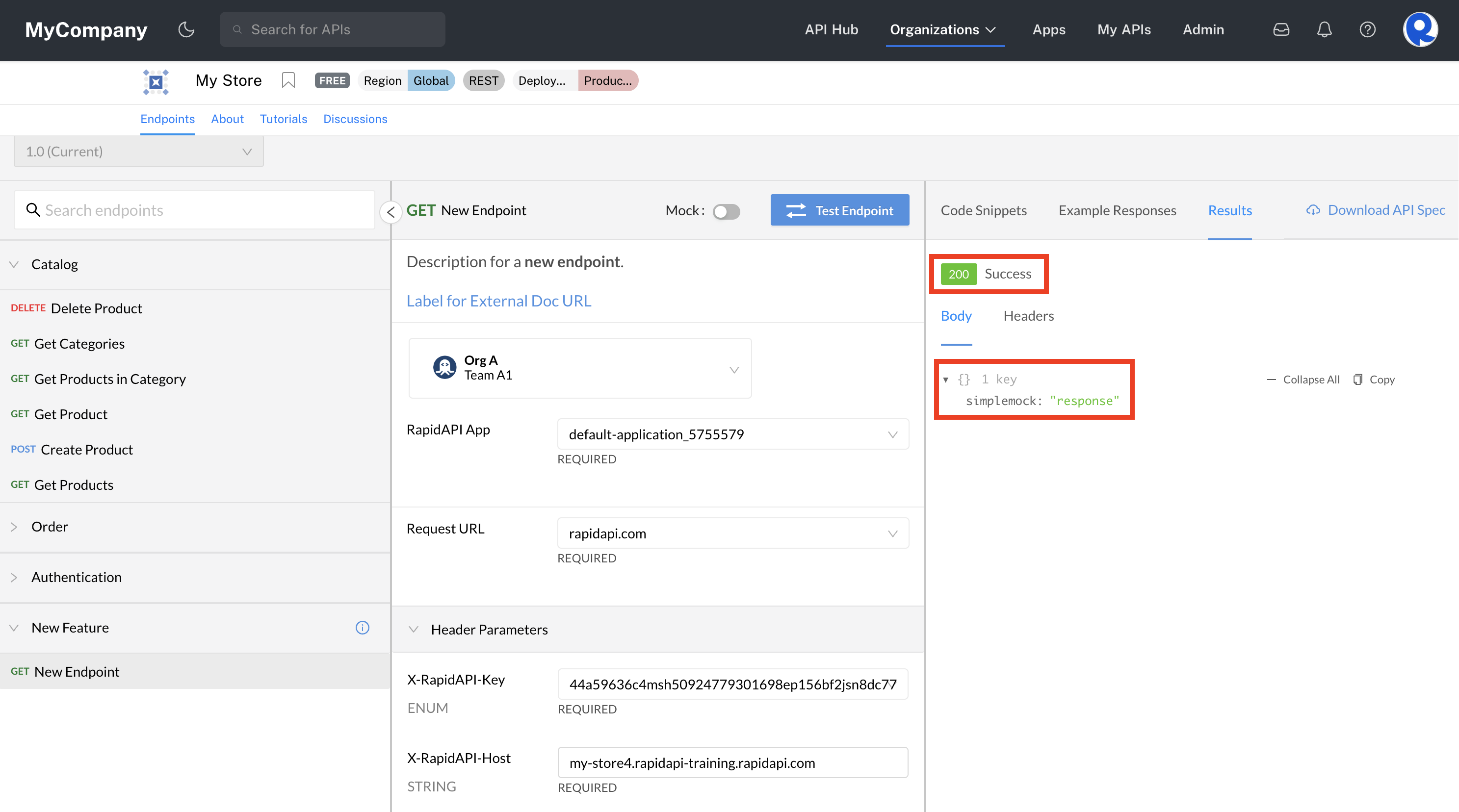1459x812 pixels.
Task: Open the Label for External Doc URL link
Action: tap(499, 301)
